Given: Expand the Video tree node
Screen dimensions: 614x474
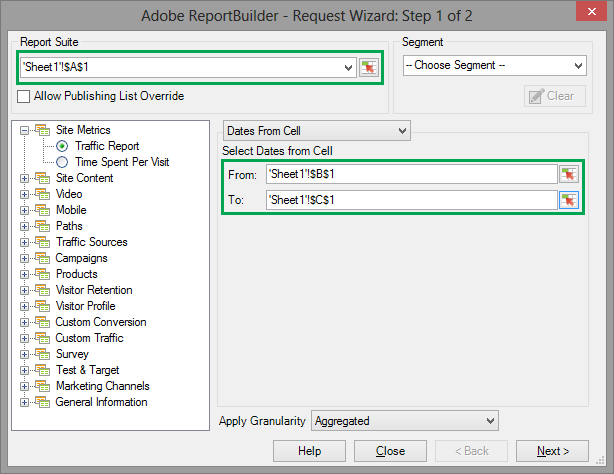Looking at the screenshot, I should (x=24, y=195).
